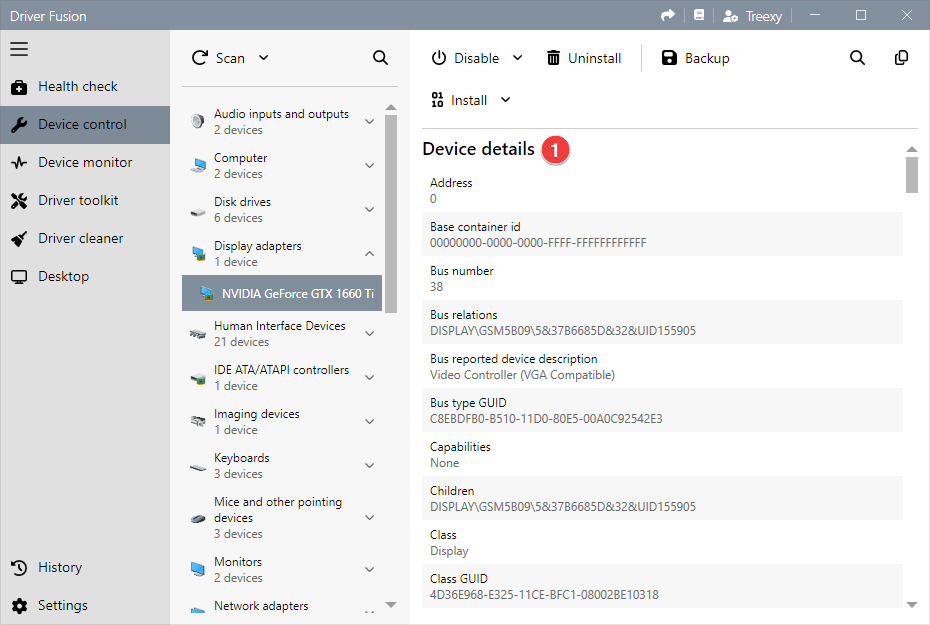
Task: Expand IDE ATA/ATAPI controllers chevron
Action: click(x=370, y=377)
